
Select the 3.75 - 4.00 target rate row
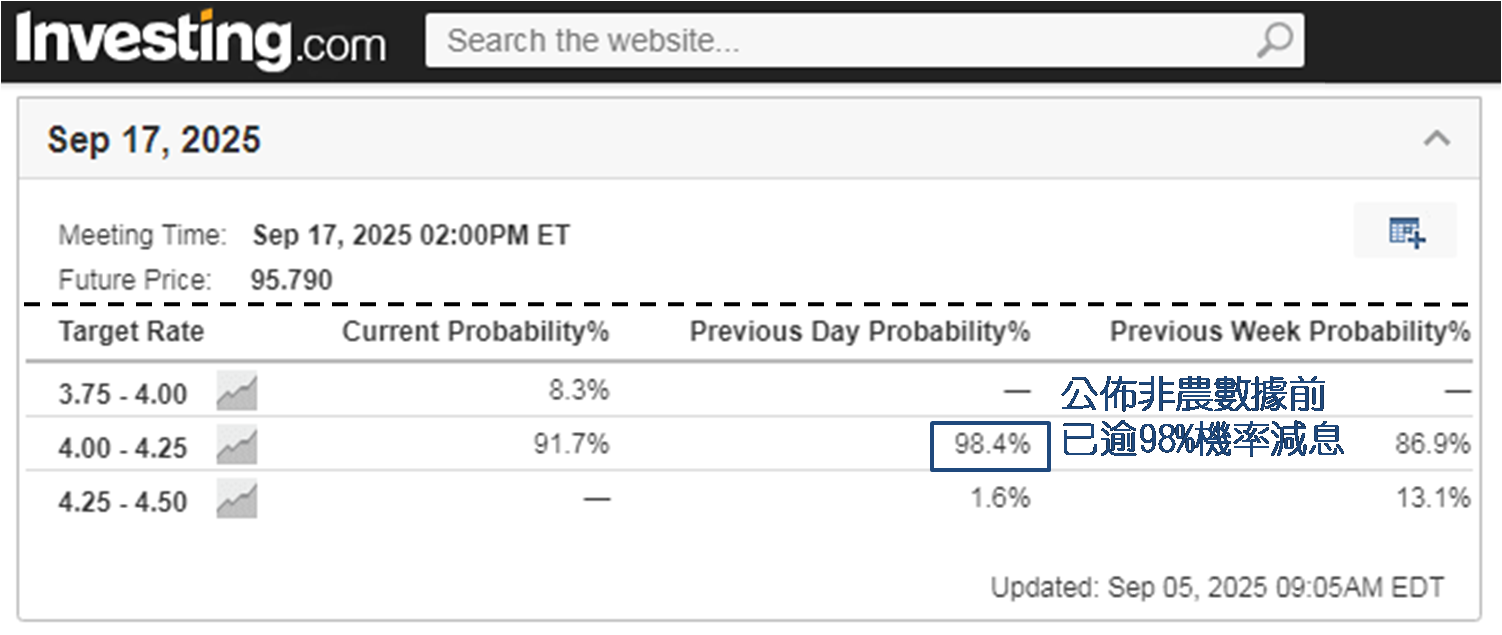[122, 394]
